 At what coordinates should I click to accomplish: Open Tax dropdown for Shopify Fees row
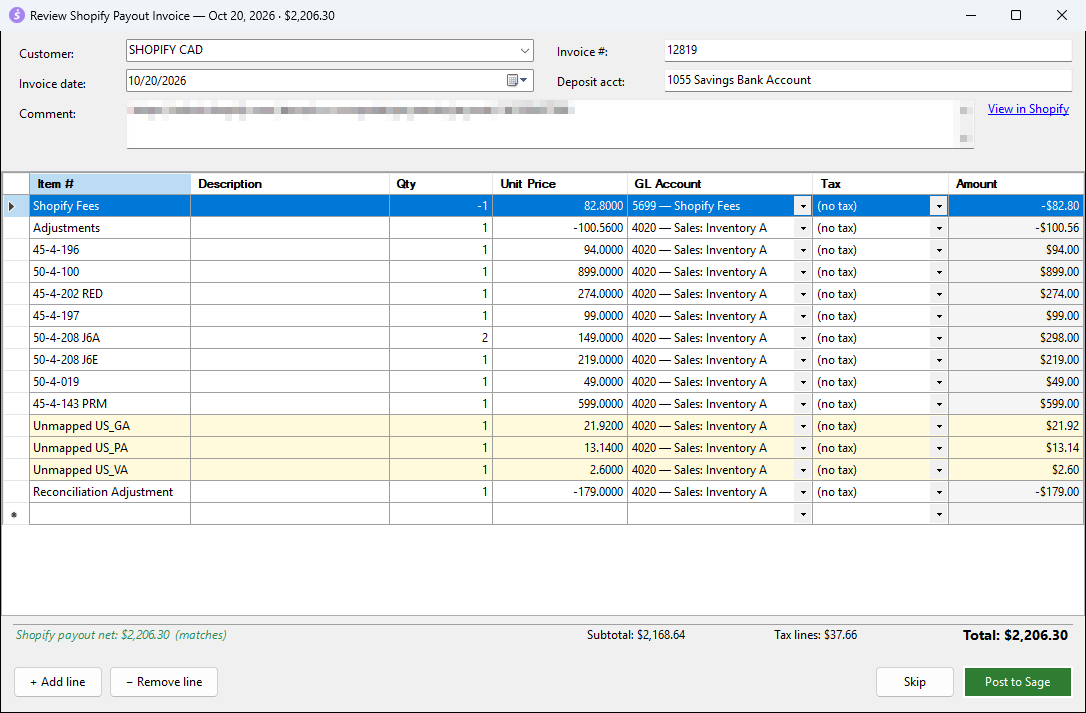point(938,206)
